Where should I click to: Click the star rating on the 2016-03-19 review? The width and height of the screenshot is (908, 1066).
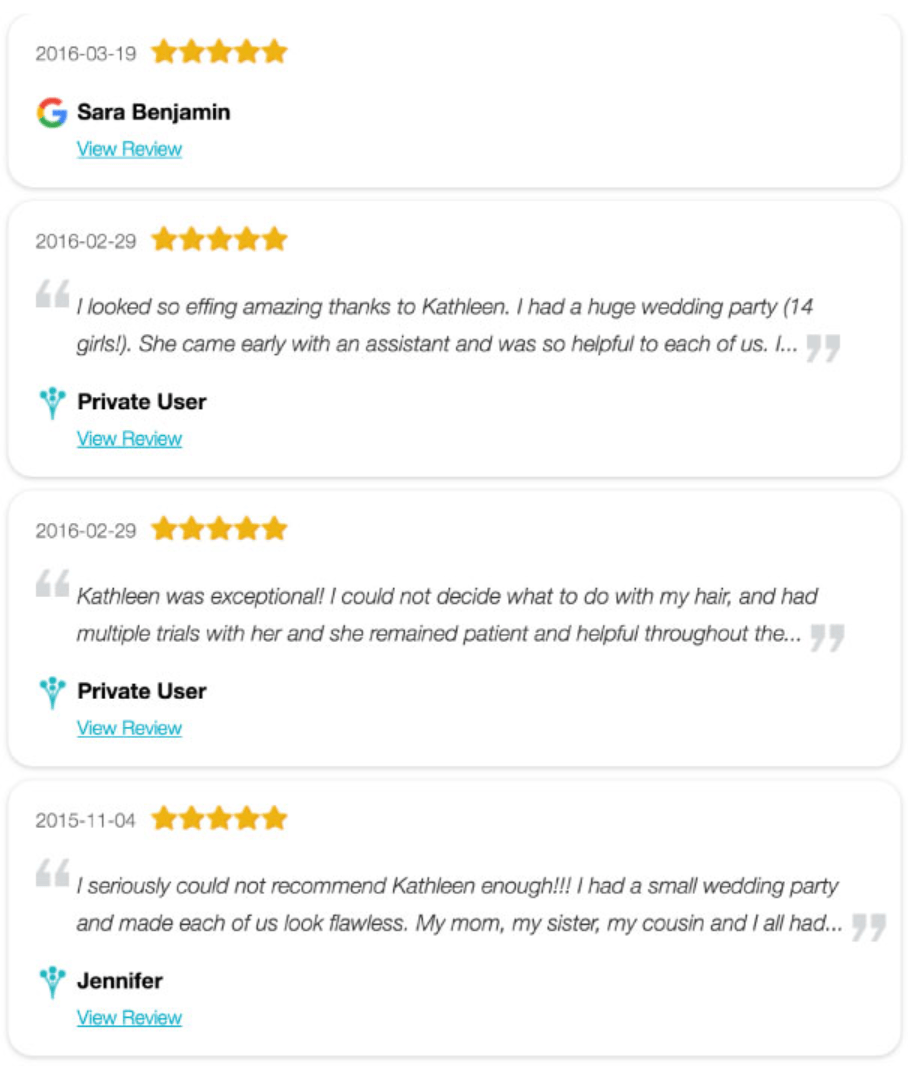tap(219, 52)
